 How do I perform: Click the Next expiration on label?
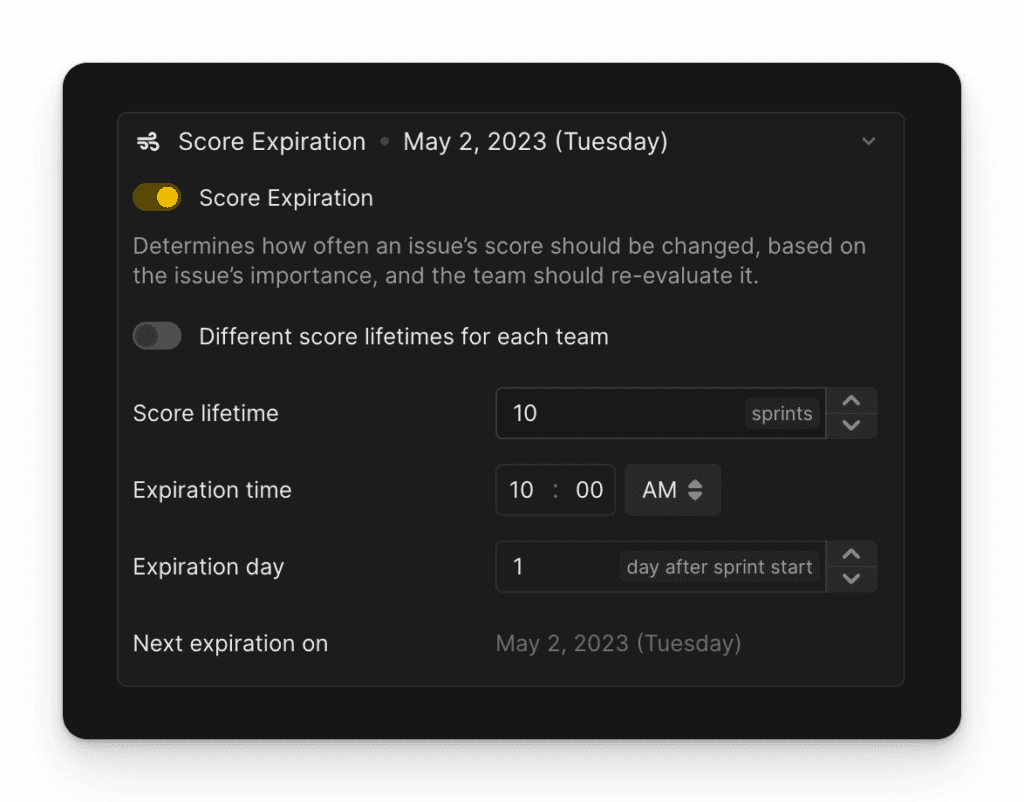pyautogui.click(x=230, y=643)
